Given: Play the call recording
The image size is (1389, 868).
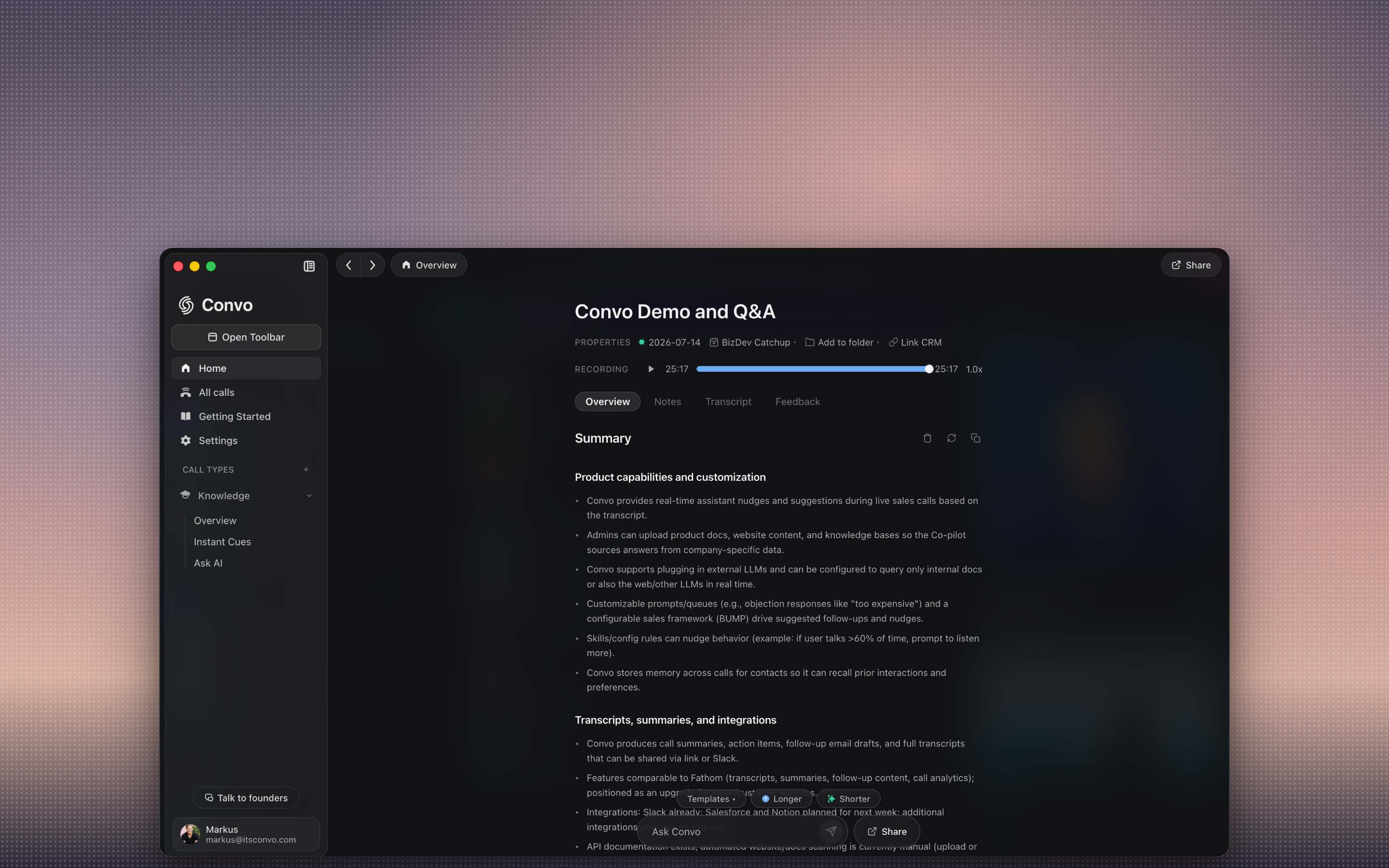Looking at the screenshot, I should (x=650, y=369).
